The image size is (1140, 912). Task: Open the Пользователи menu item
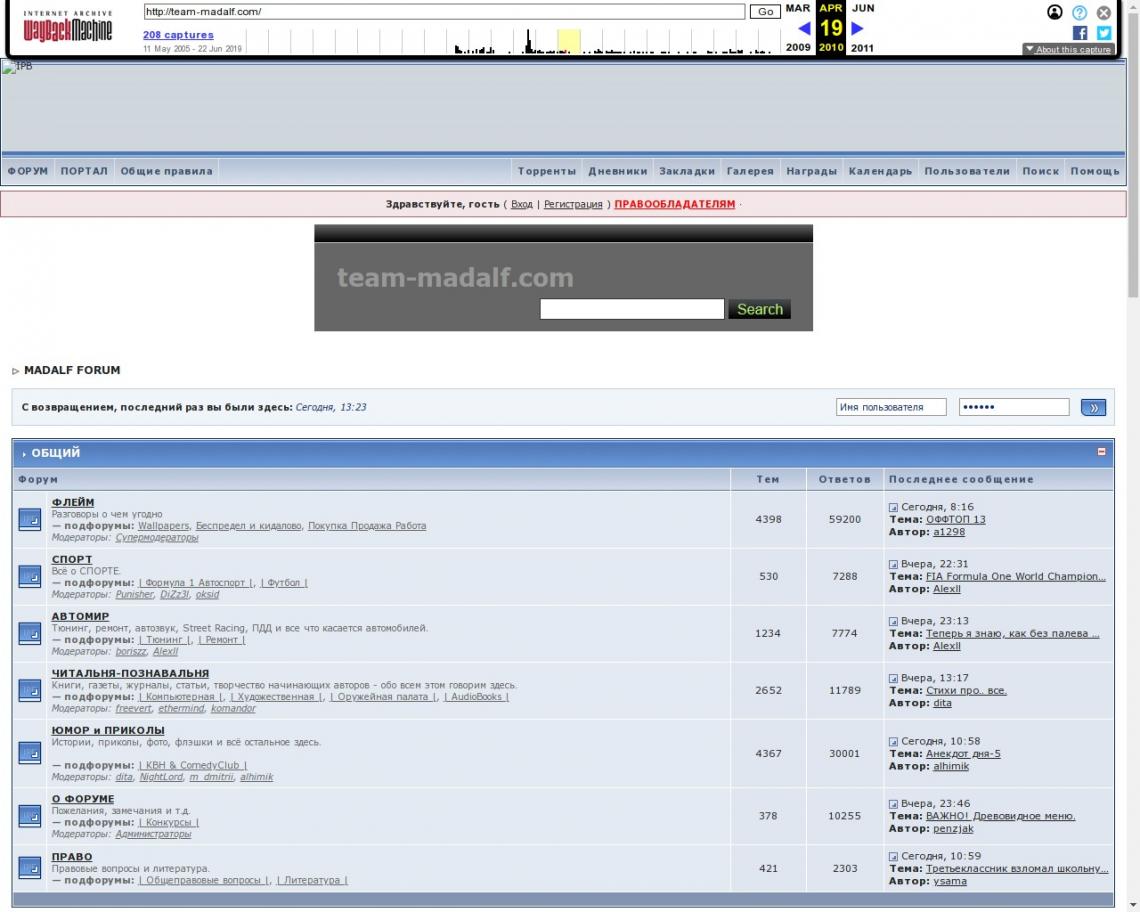(967, 171)
